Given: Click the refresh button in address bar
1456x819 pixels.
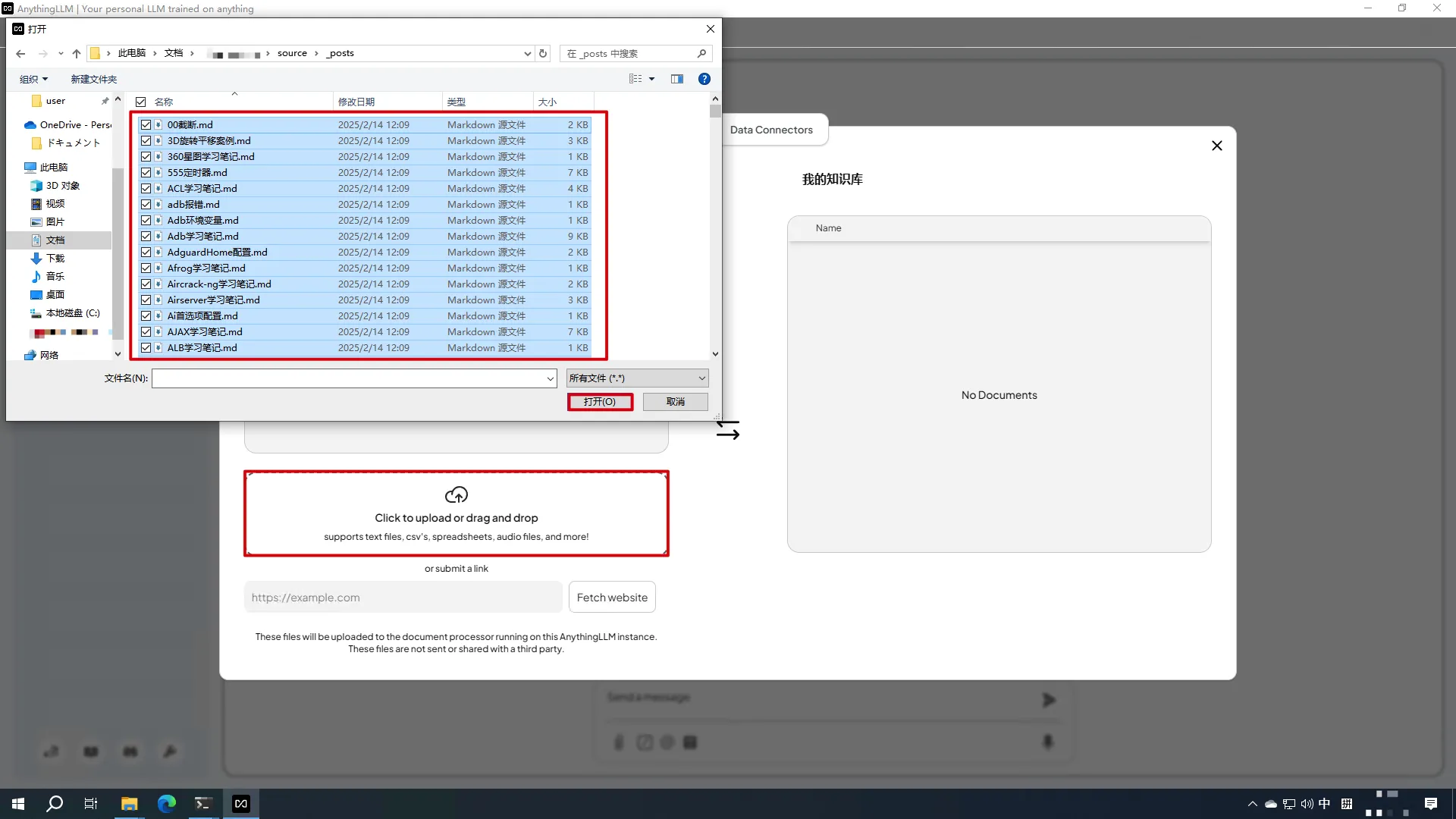Looking at the screenshot, I should pos(543,53).
